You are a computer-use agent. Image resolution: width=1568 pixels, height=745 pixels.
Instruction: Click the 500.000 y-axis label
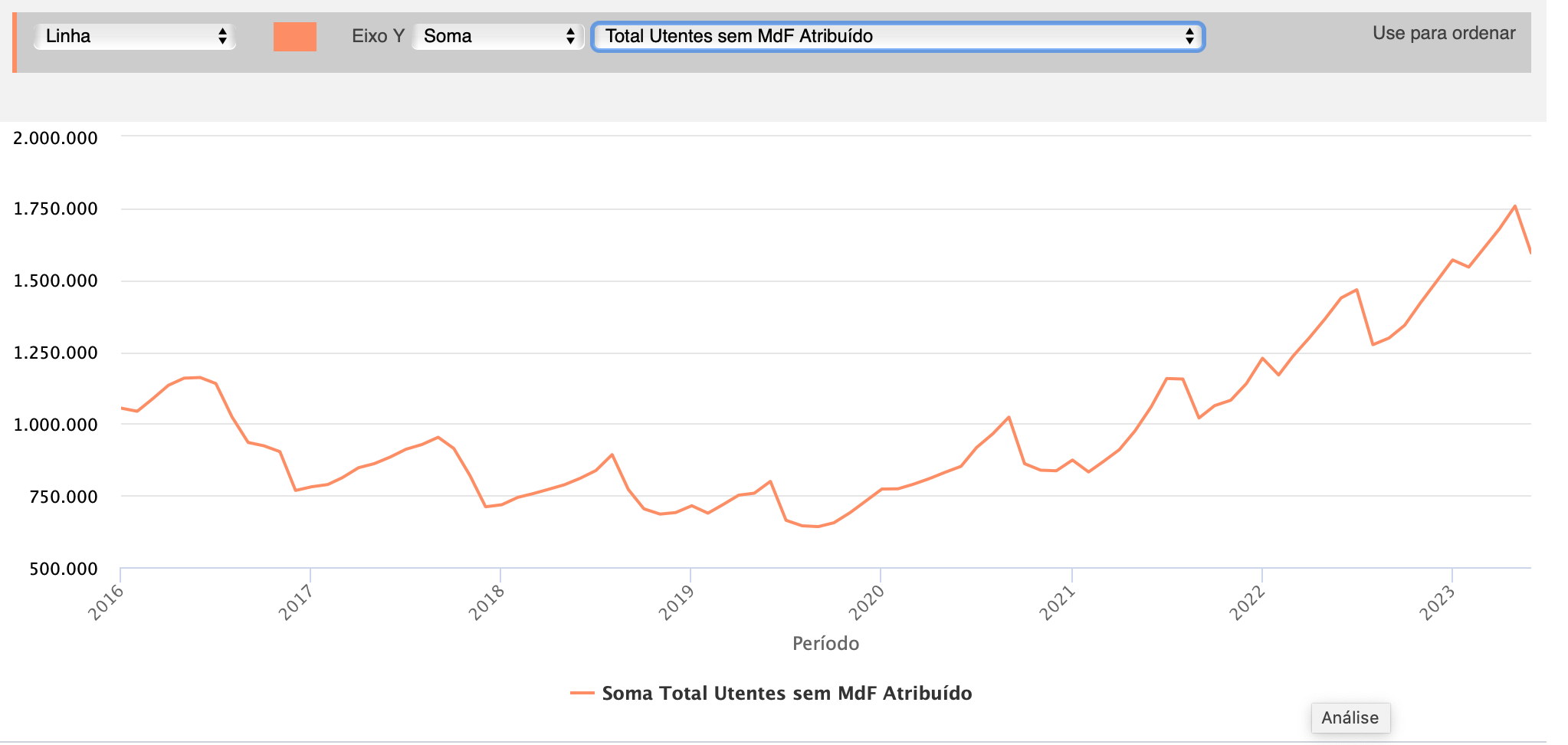(64, 569)
